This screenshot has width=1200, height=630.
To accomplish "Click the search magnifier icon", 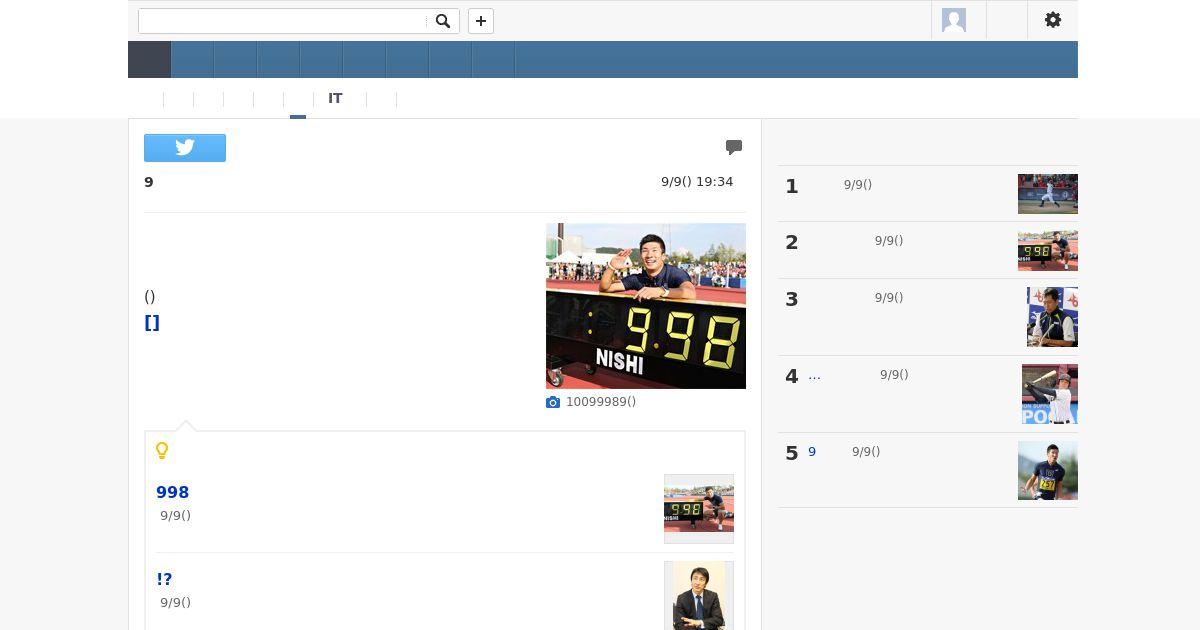I will (x=443, y=21).
